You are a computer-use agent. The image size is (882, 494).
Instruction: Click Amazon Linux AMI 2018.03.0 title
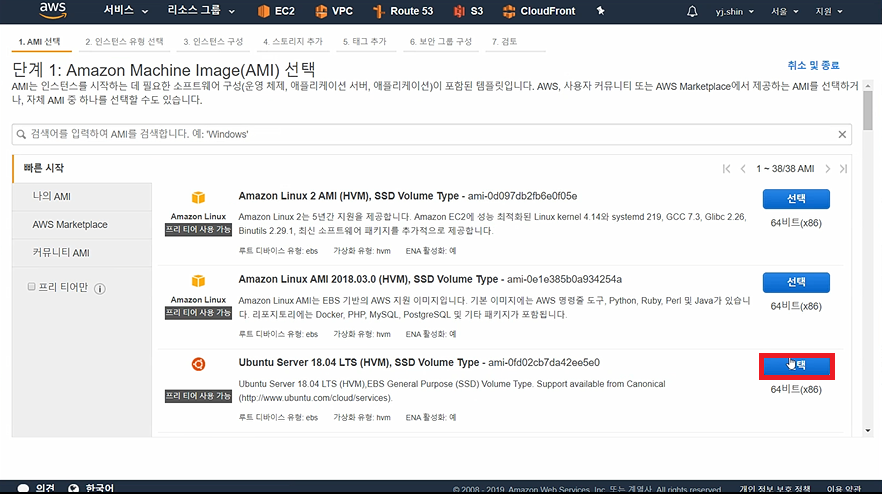368,280
